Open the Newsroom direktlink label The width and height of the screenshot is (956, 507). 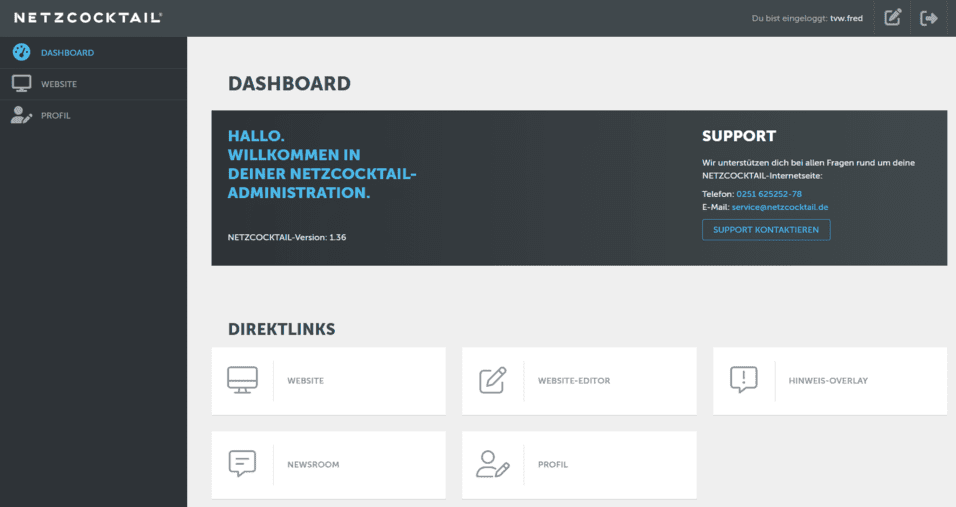pyautogui.click(x=313, y=465)
